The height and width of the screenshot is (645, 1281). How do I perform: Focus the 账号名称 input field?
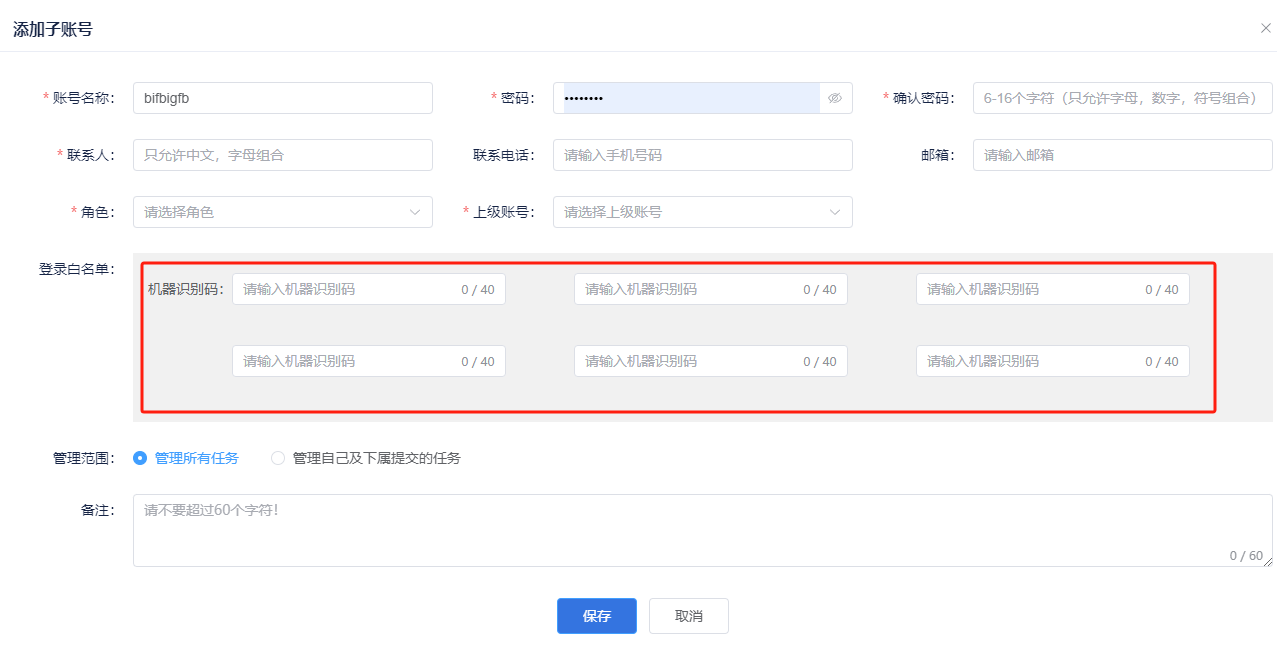pos(282,98)
